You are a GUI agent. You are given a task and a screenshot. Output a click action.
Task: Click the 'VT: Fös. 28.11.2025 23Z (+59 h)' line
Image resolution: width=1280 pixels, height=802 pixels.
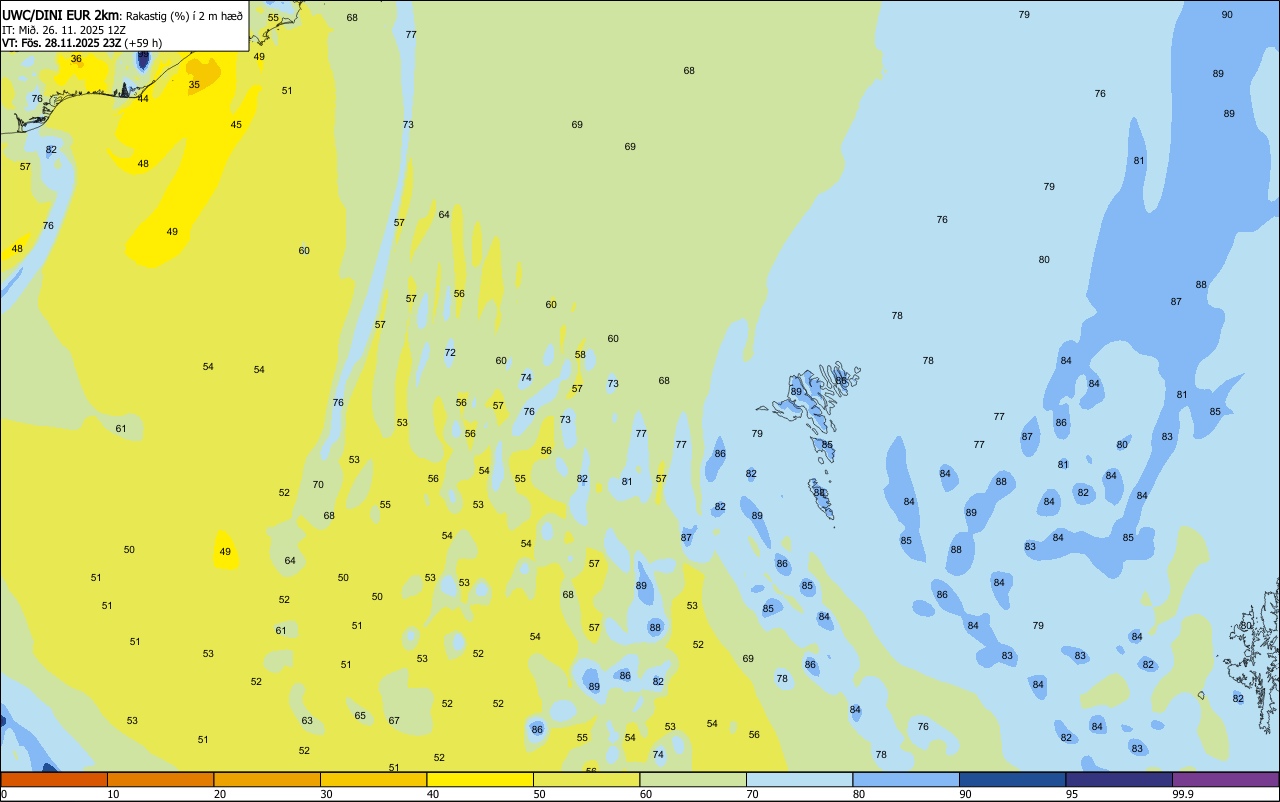pyautogui.click(x=82, y=43)
